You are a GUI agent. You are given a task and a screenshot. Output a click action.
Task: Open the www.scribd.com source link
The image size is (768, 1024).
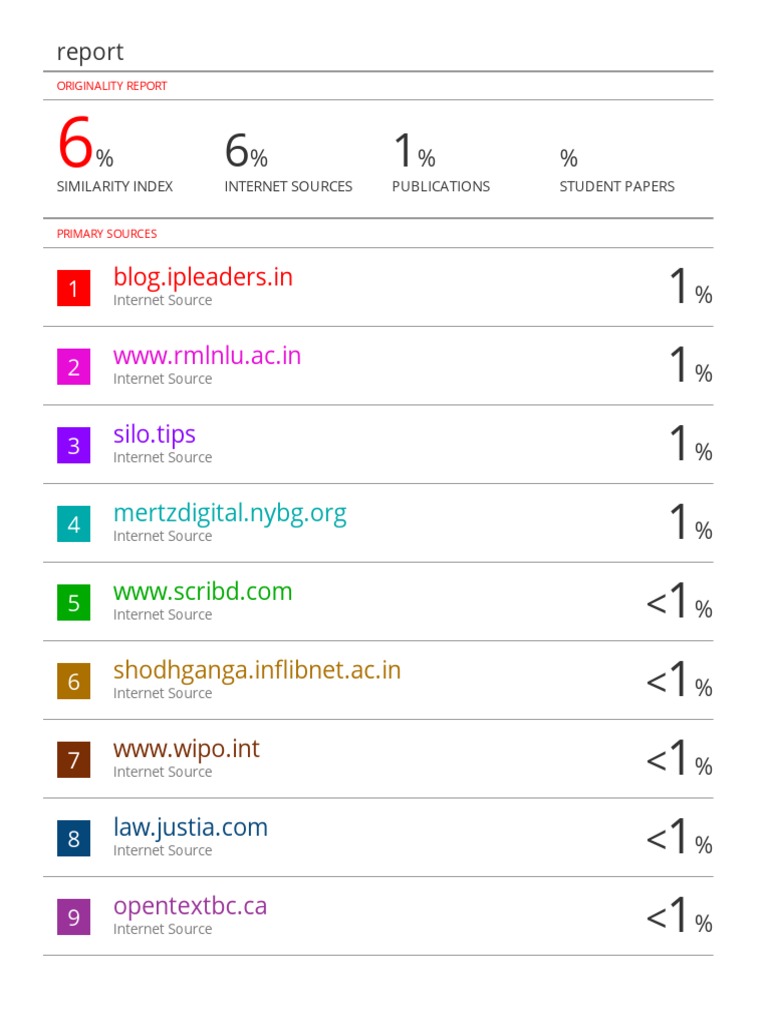[x=203, y=591]
